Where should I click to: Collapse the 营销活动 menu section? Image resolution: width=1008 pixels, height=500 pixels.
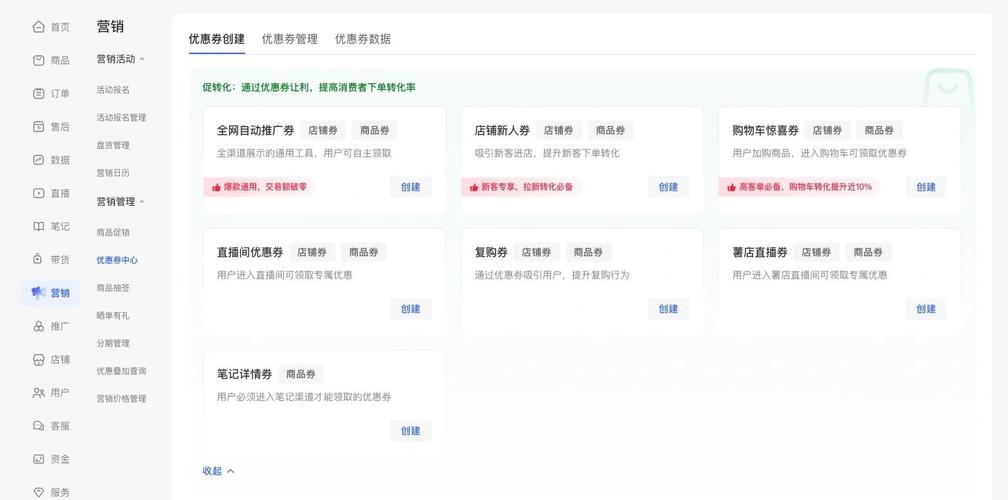(142, 60)
